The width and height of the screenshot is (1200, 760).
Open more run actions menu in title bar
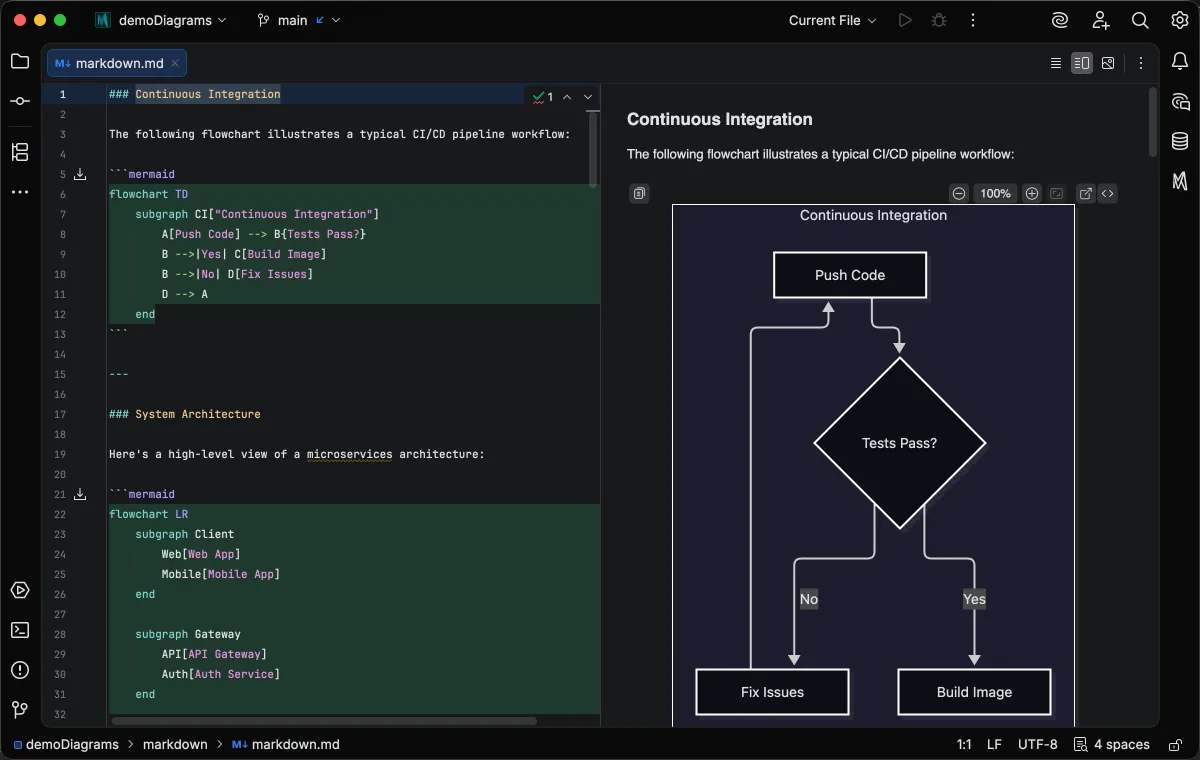coord(973,20)
